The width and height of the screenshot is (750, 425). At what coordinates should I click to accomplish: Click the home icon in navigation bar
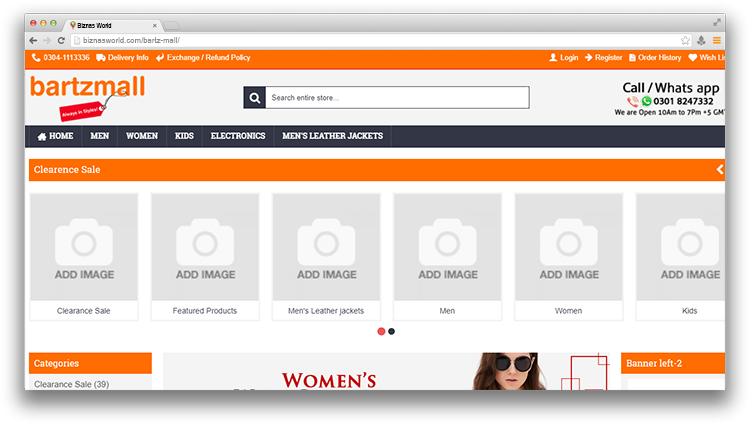pos(42,136)
